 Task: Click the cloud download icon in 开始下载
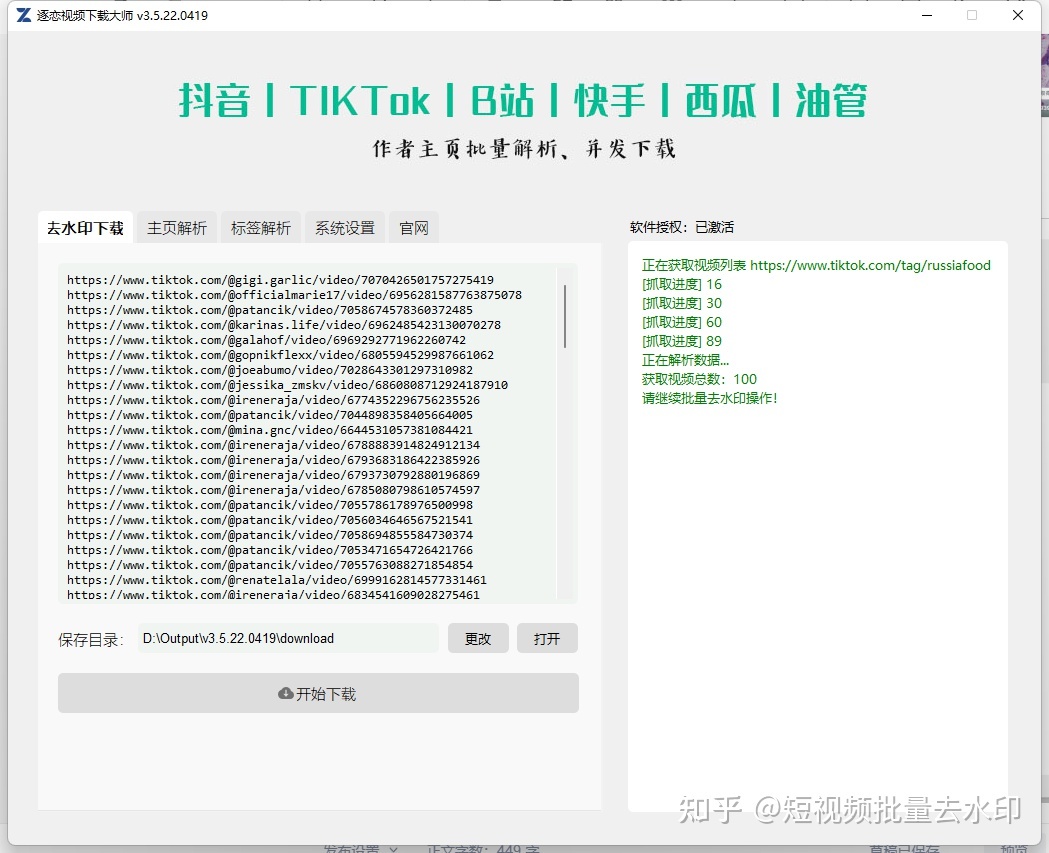coord(286,694)
